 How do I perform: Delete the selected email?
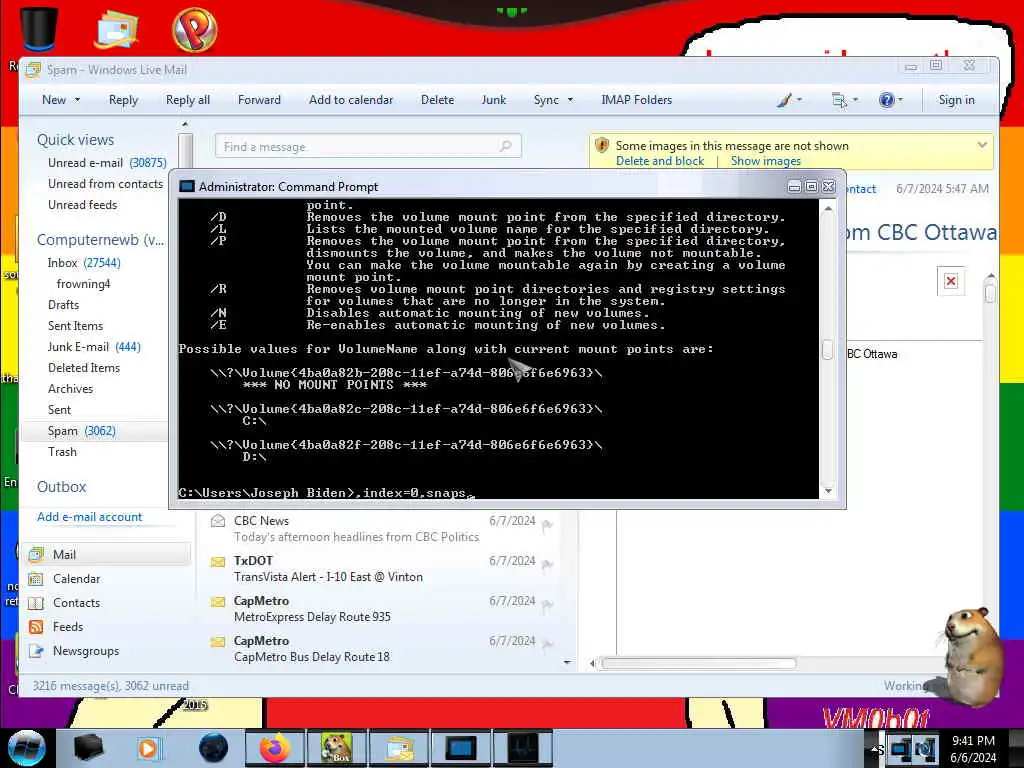(x=437, y=100)
